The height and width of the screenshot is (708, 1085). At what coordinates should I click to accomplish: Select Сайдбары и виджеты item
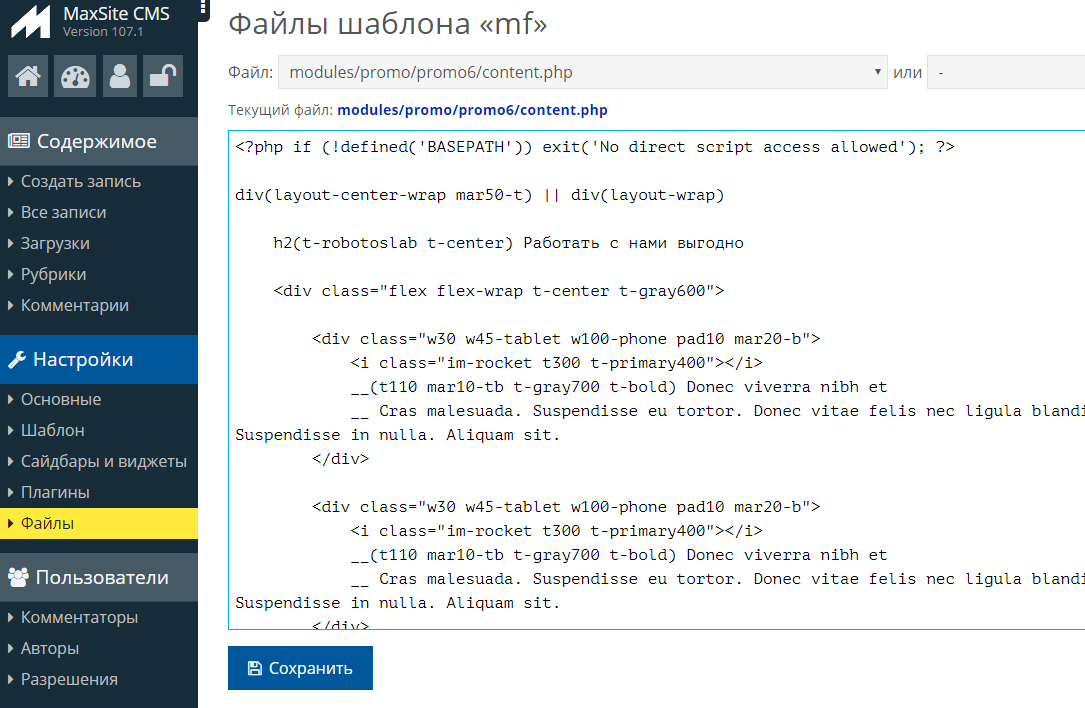pyautogui.click(x=104, y=461)
